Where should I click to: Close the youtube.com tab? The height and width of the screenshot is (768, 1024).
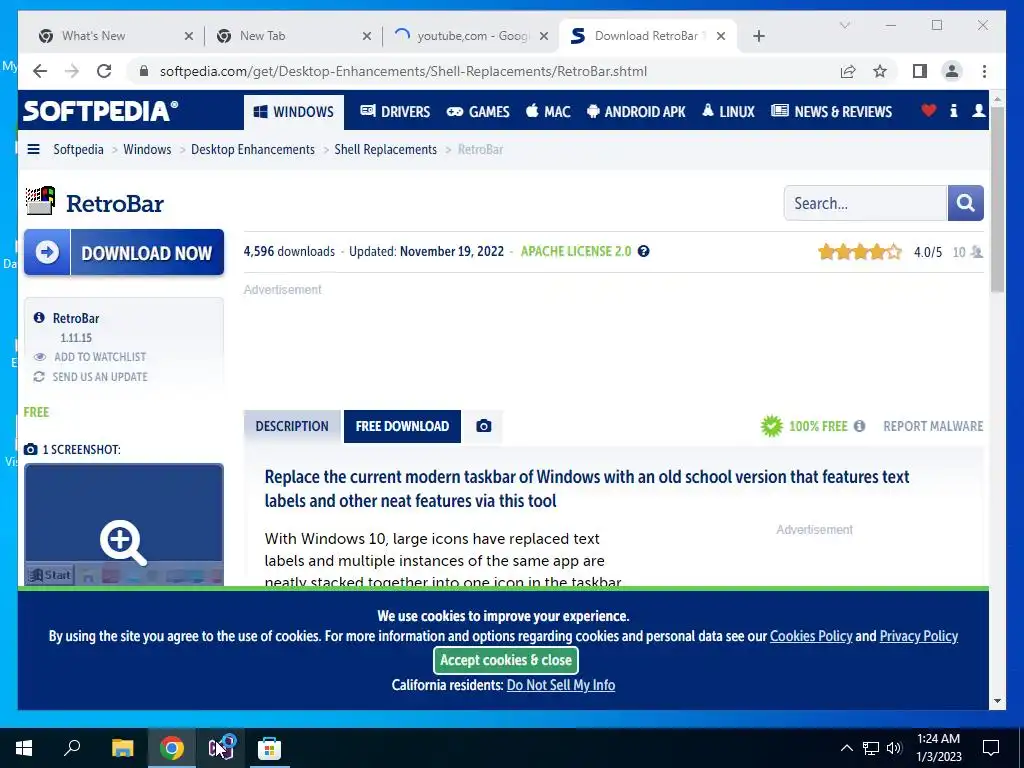point(543,36)
